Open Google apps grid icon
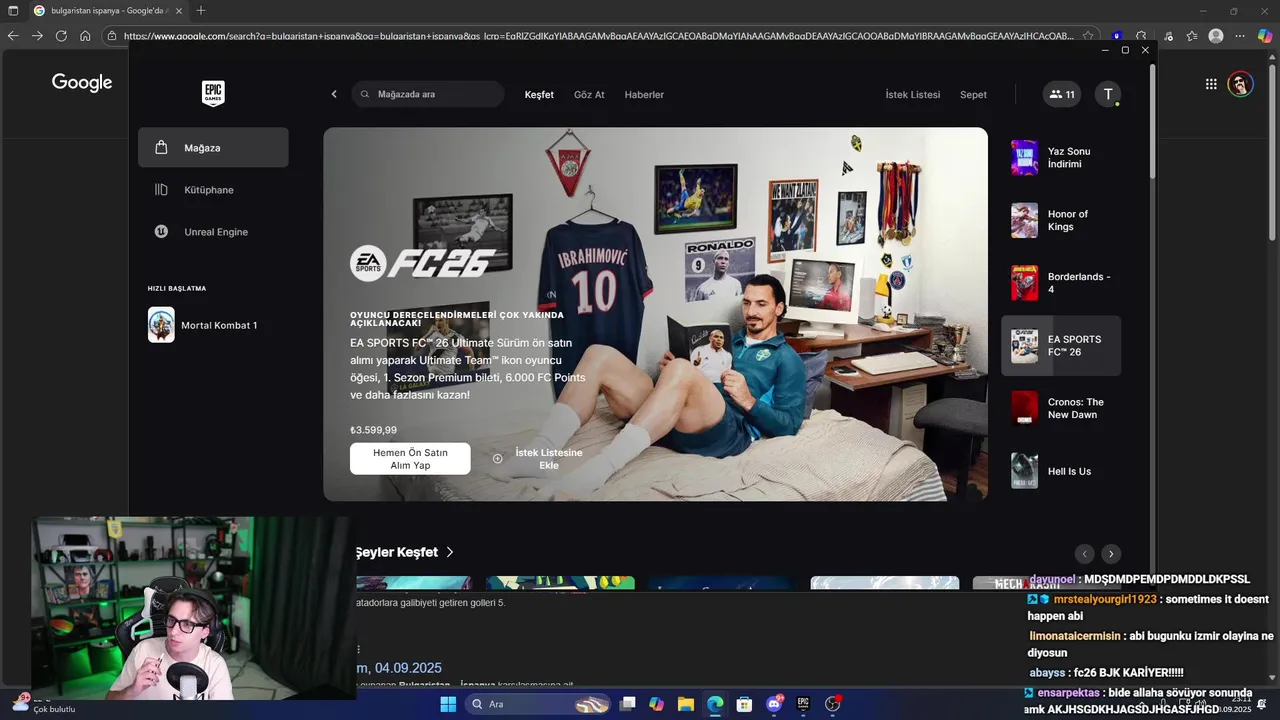Screen dimensions: 1280x720 coord(1211,84)
